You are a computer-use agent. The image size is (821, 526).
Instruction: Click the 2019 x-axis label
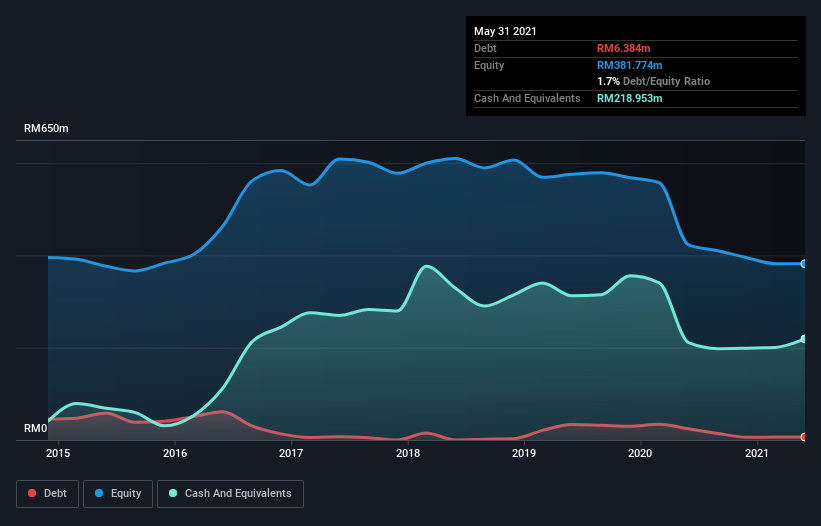coord(524,453)
